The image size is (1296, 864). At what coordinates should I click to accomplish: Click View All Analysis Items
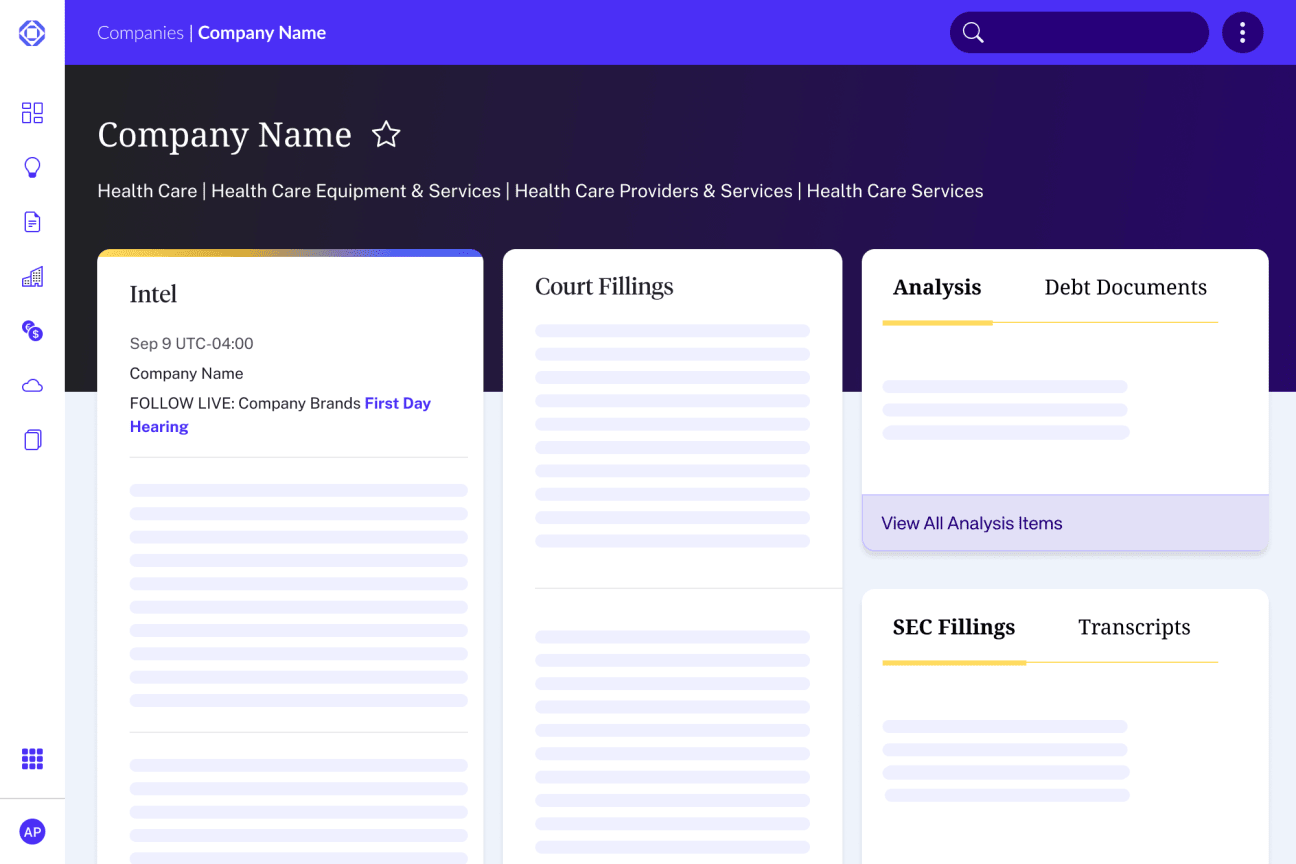[971, 522]
